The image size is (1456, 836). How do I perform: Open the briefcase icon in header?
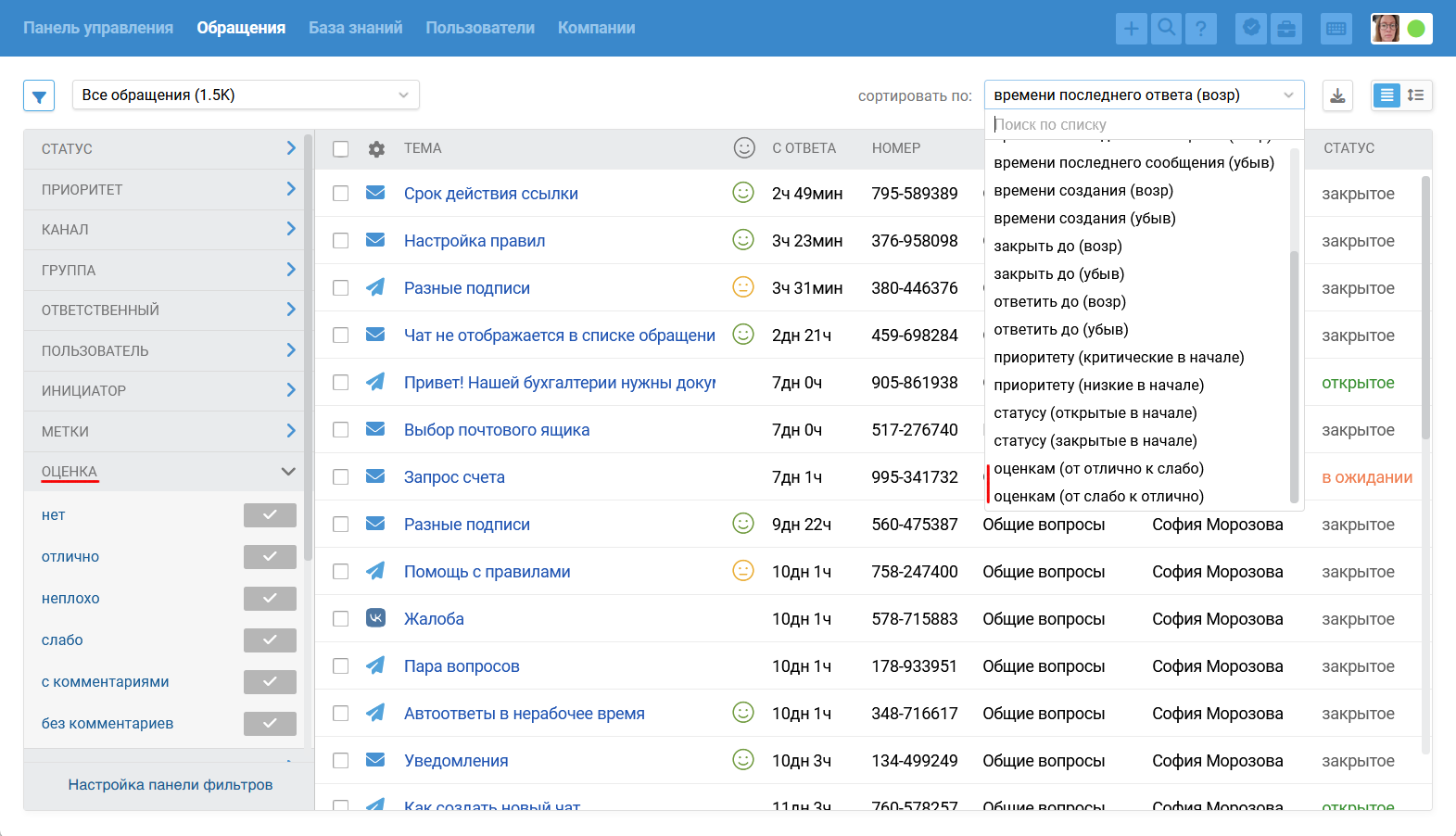(x=1286, y=29)
